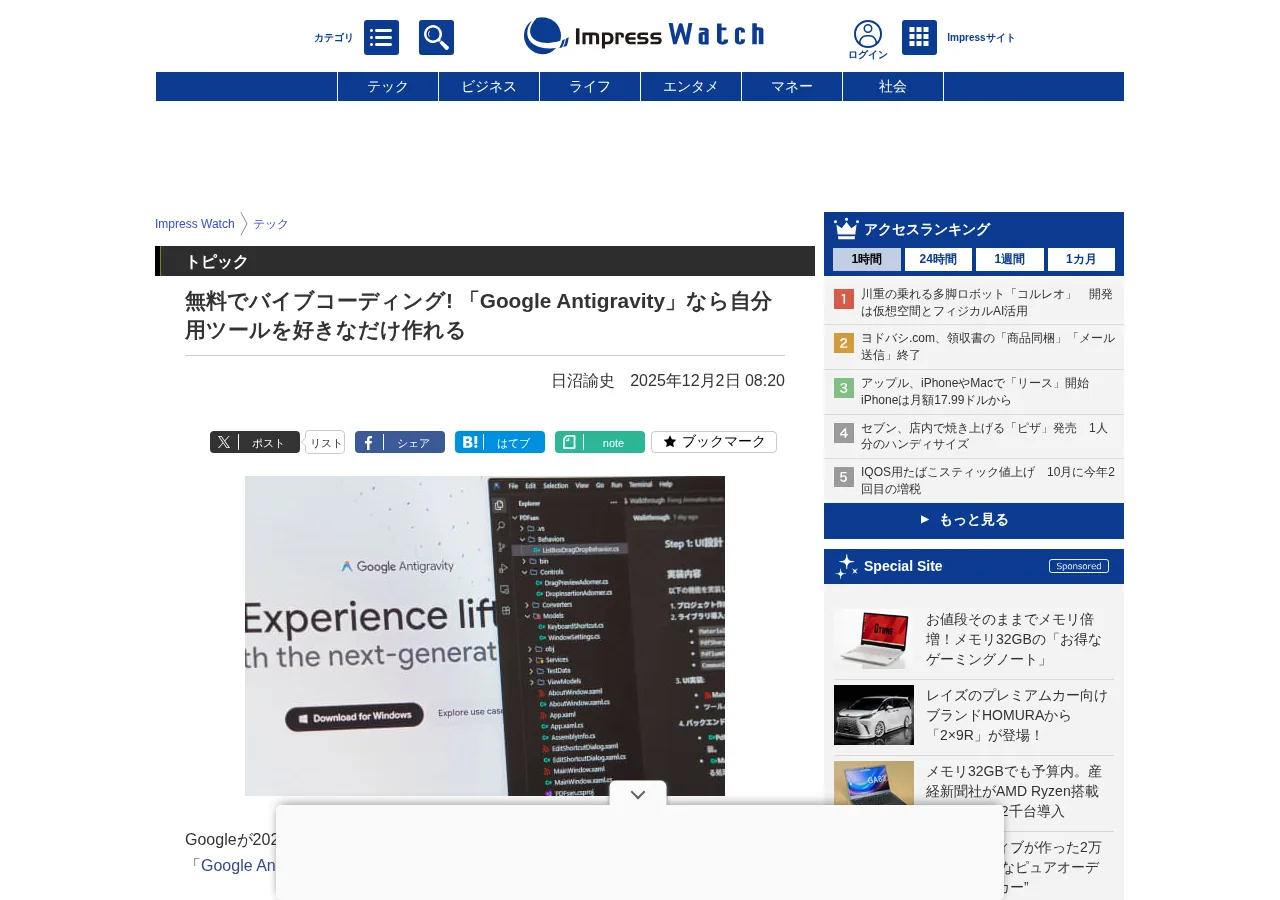1280x900 pixels.
Task: Share article on Facebook シェア
Action: [x=400, y=442]
